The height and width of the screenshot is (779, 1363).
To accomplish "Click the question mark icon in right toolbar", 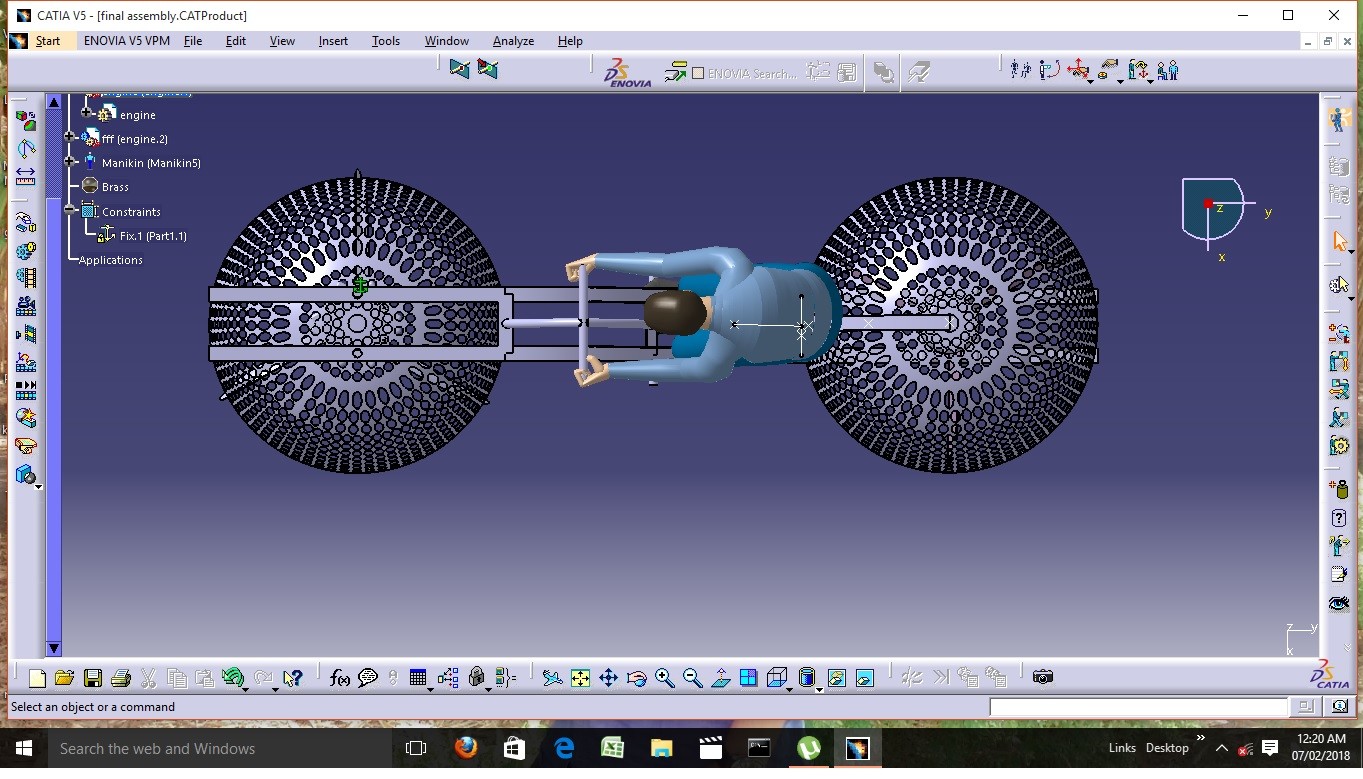I will click(1339, 518).
